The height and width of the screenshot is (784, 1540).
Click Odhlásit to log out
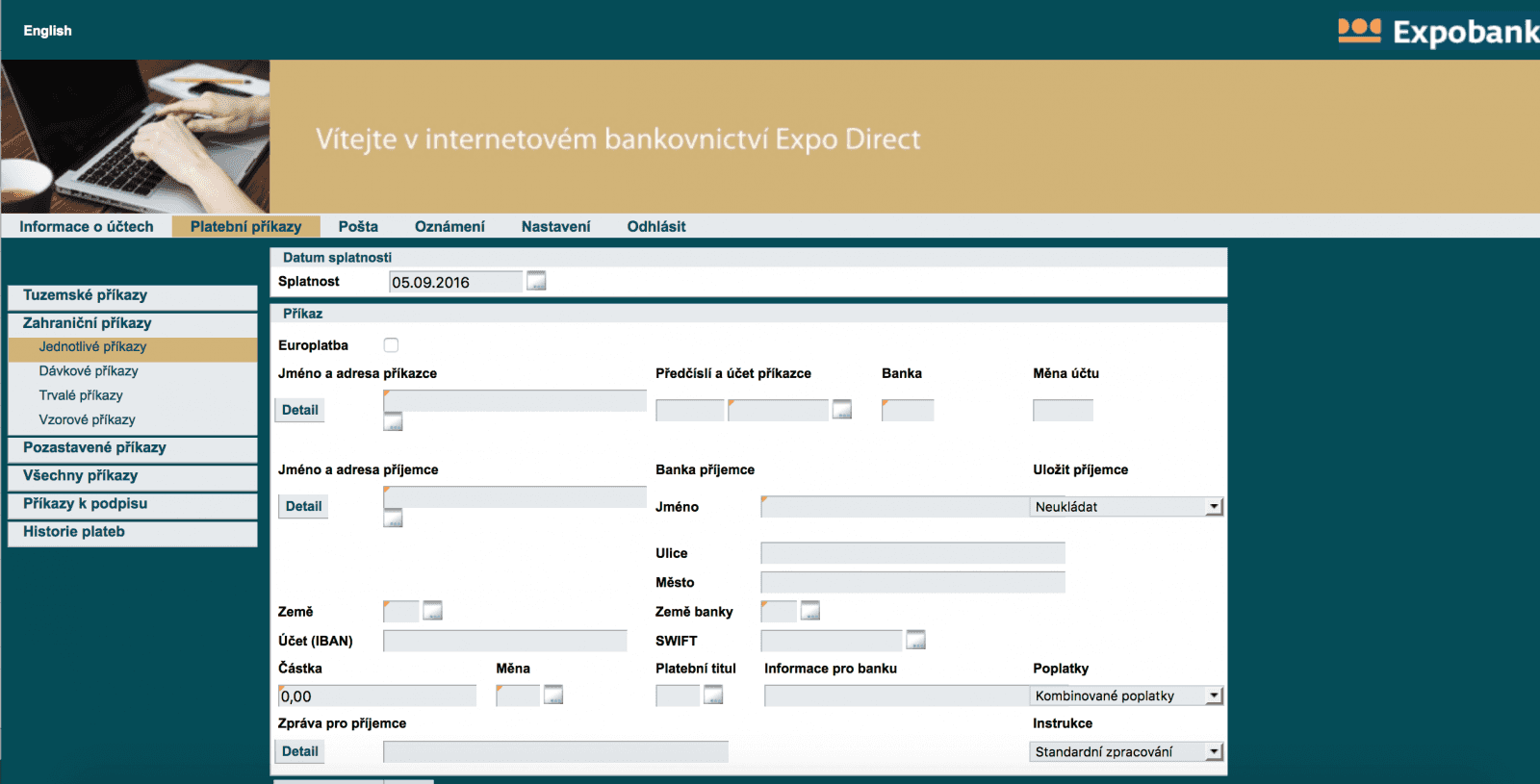pos(656,226)
